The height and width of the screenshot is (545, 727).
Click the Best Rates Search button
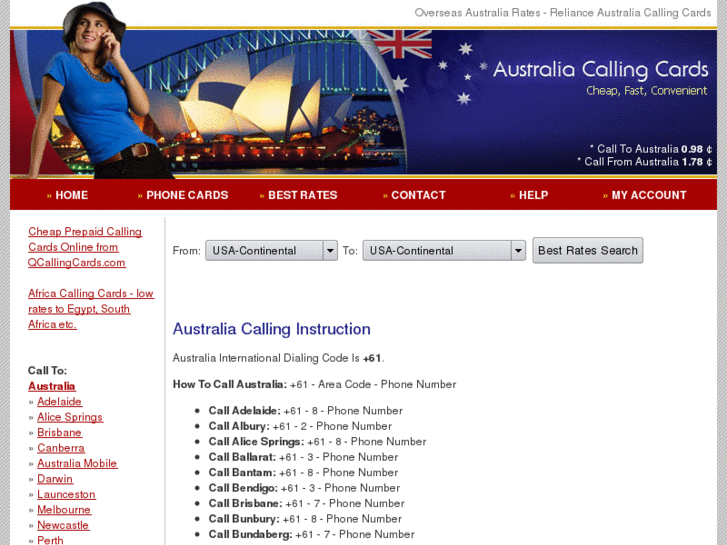click(587, 250)
